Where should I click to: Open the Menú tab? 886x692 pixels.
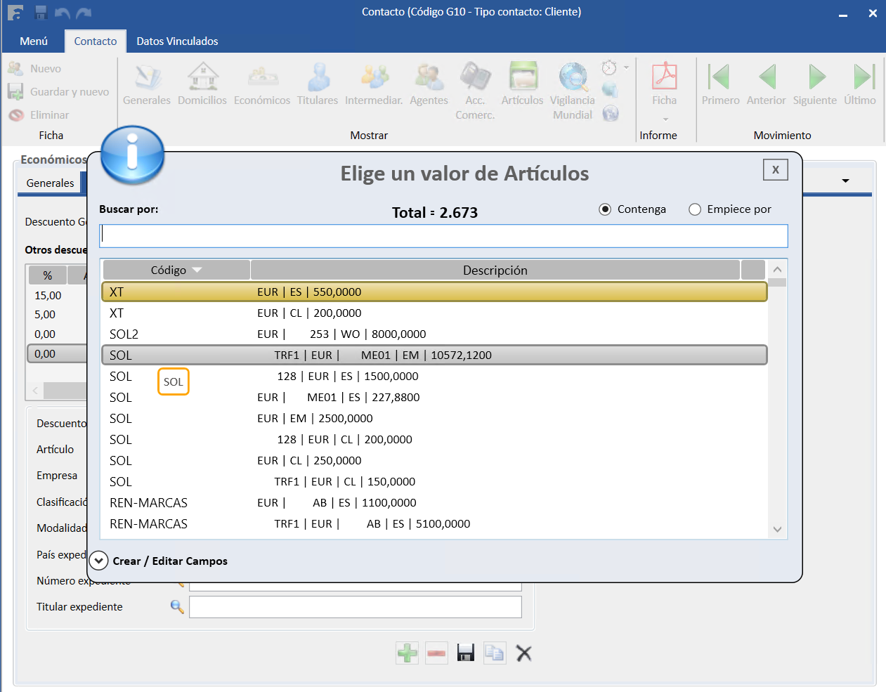pyautogui.click(x=33, y=41)
